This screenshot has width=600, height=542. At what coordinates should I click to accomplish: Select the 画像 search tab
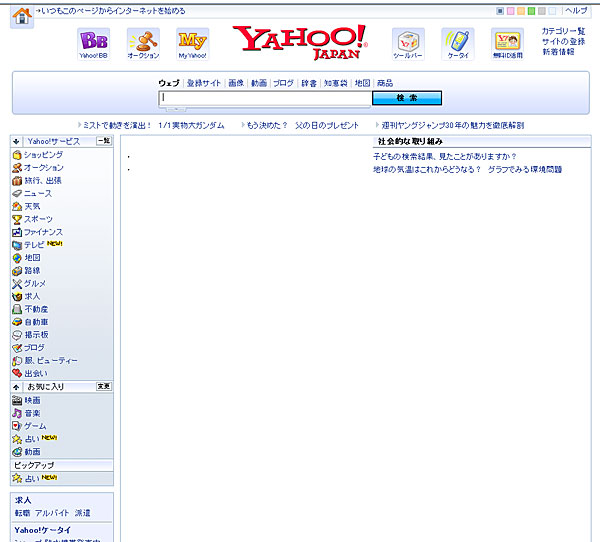236,83
